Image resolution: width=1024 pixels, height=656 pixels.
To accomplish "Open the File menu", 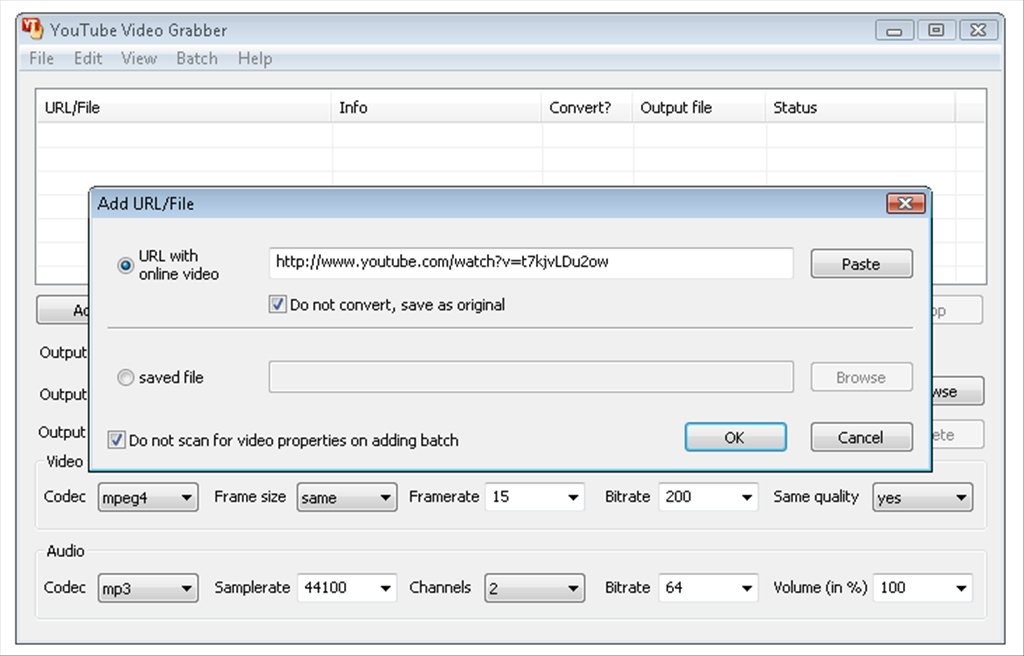I will (41, 58).
